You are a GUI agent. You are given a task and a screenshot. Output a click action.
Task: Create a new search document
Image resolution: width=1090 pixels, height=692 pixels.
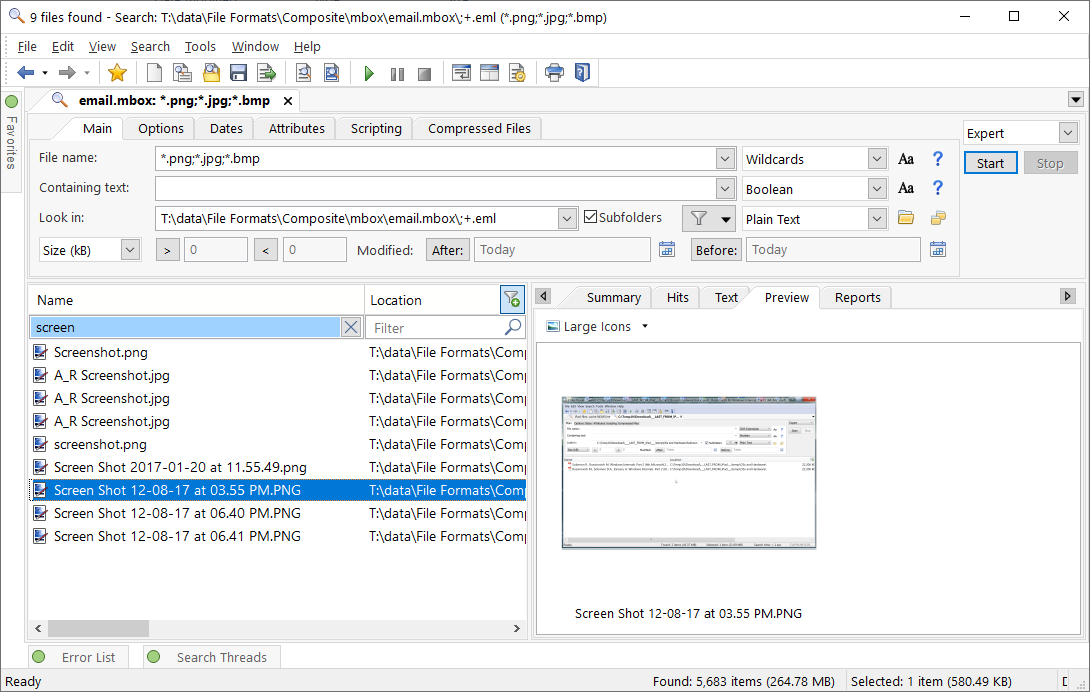coord(154,72)
